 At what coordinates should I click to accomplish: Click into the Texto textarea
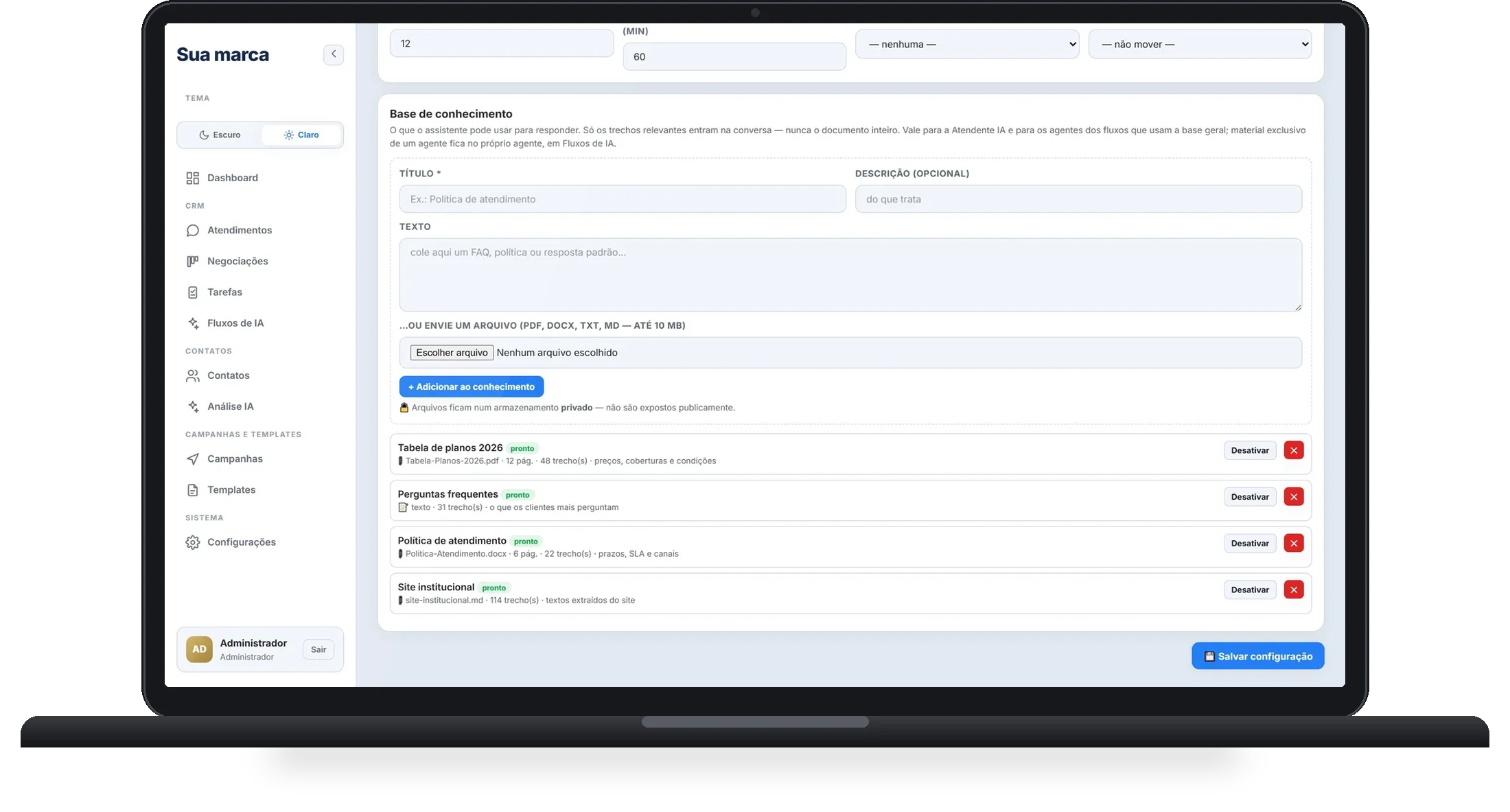[850, 275]
